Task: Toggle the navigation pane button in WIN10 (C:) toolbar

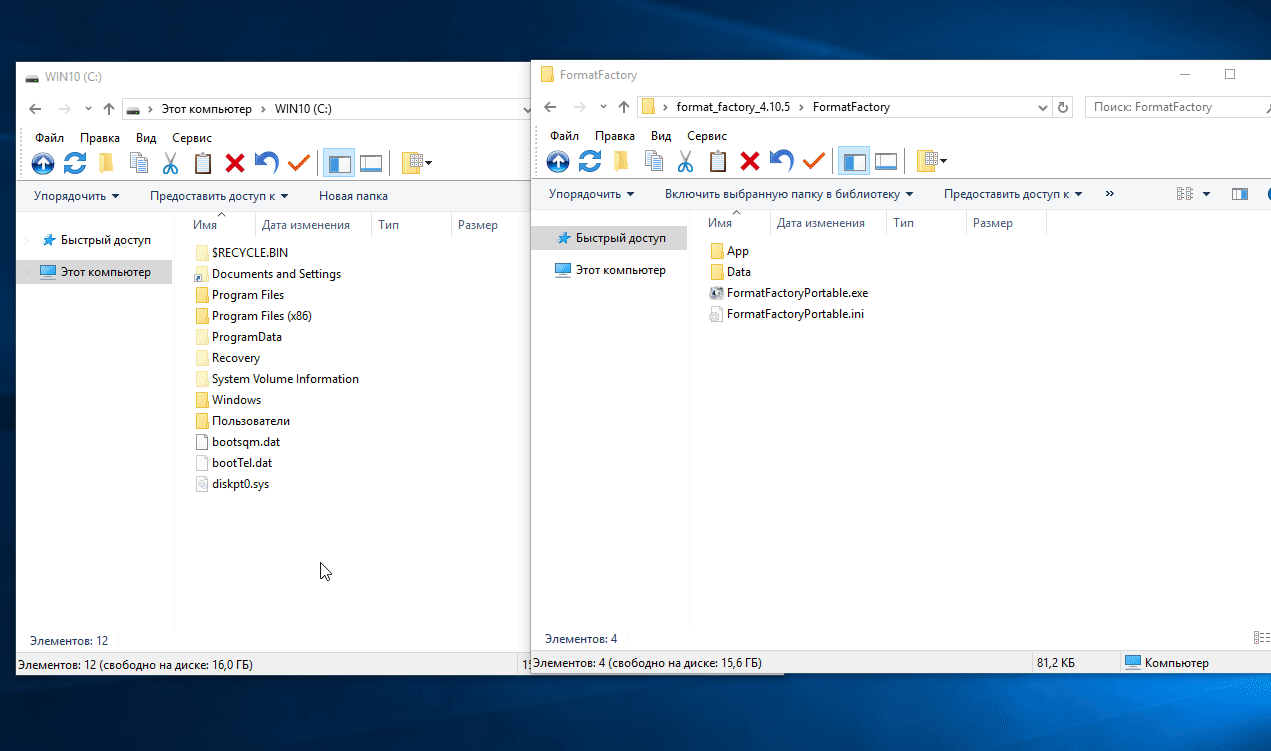Action: (340, 163)
